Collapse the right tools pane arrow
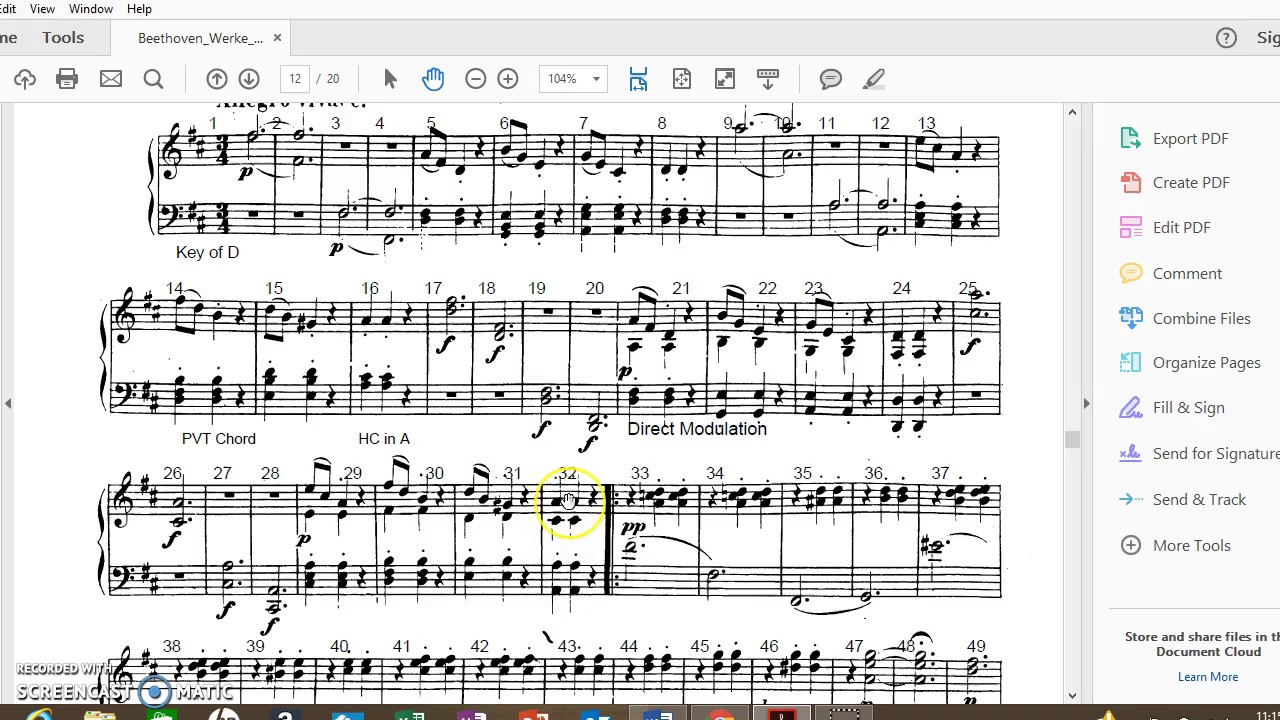Viewport: 1280px width, 720px height. click(x=1086, y=404)
